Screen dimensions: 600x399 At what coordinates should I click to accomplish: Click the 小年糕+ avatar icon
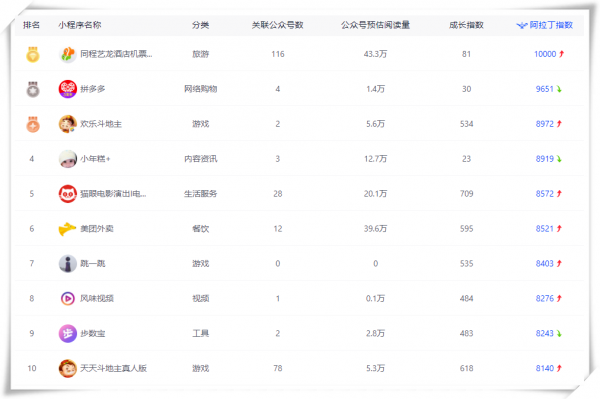[68, 159]
